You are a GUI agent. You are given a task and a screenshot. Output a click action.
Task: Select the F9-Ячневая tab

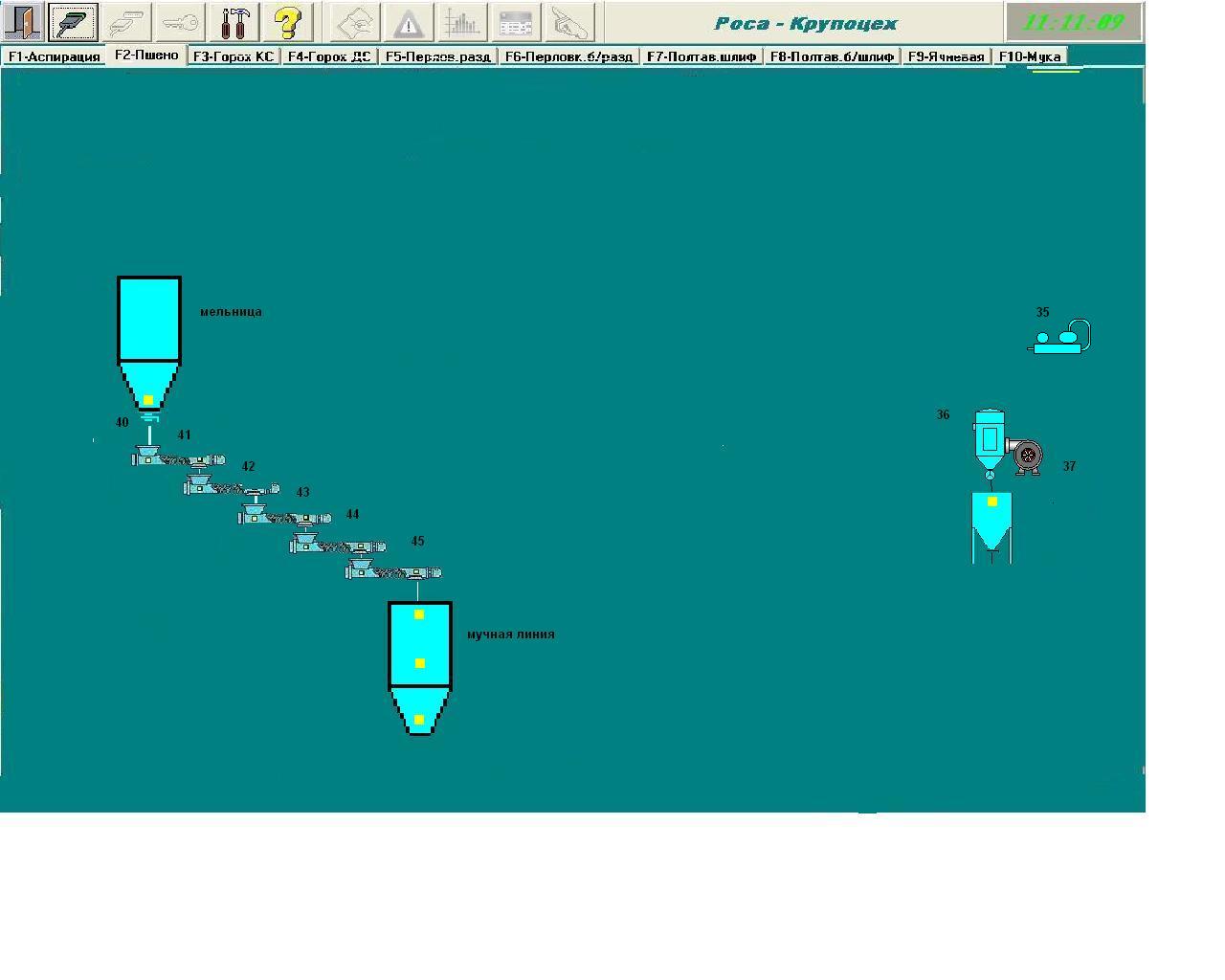946,56
